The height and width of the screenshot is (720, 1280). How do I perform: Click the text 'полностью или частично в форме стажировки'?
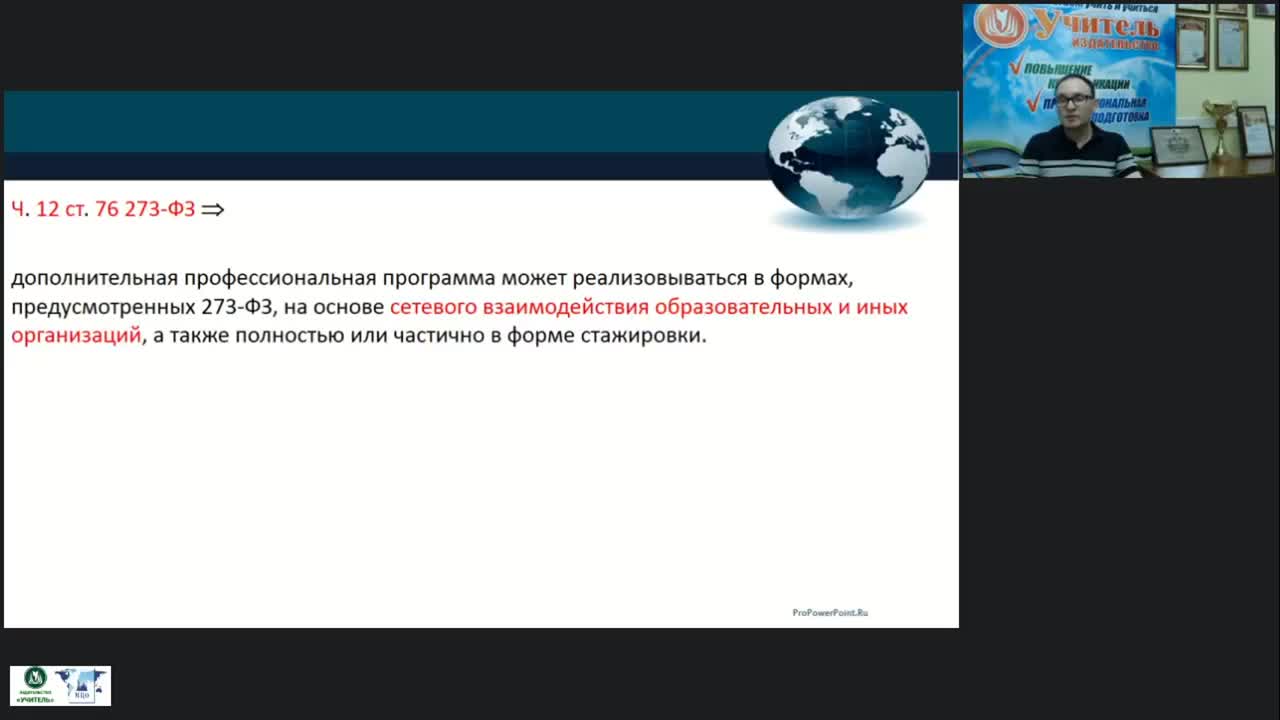coord(470,336)
